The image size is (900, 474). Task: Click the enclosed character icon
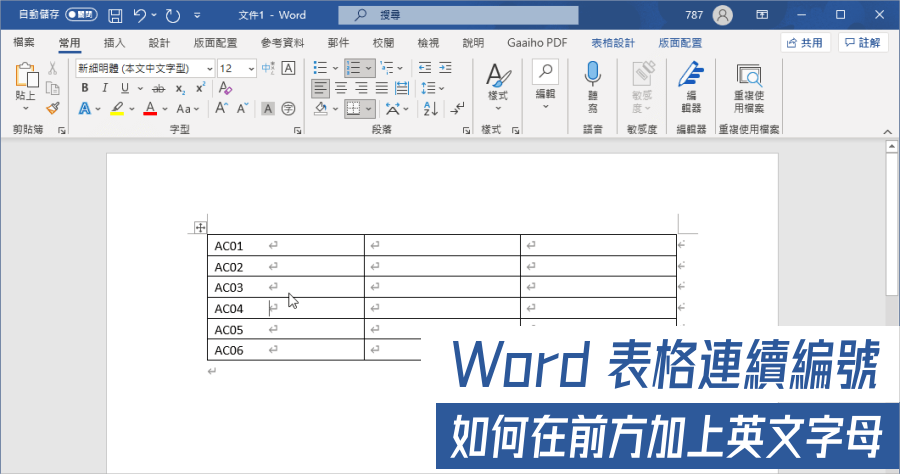tap(288, 108)
